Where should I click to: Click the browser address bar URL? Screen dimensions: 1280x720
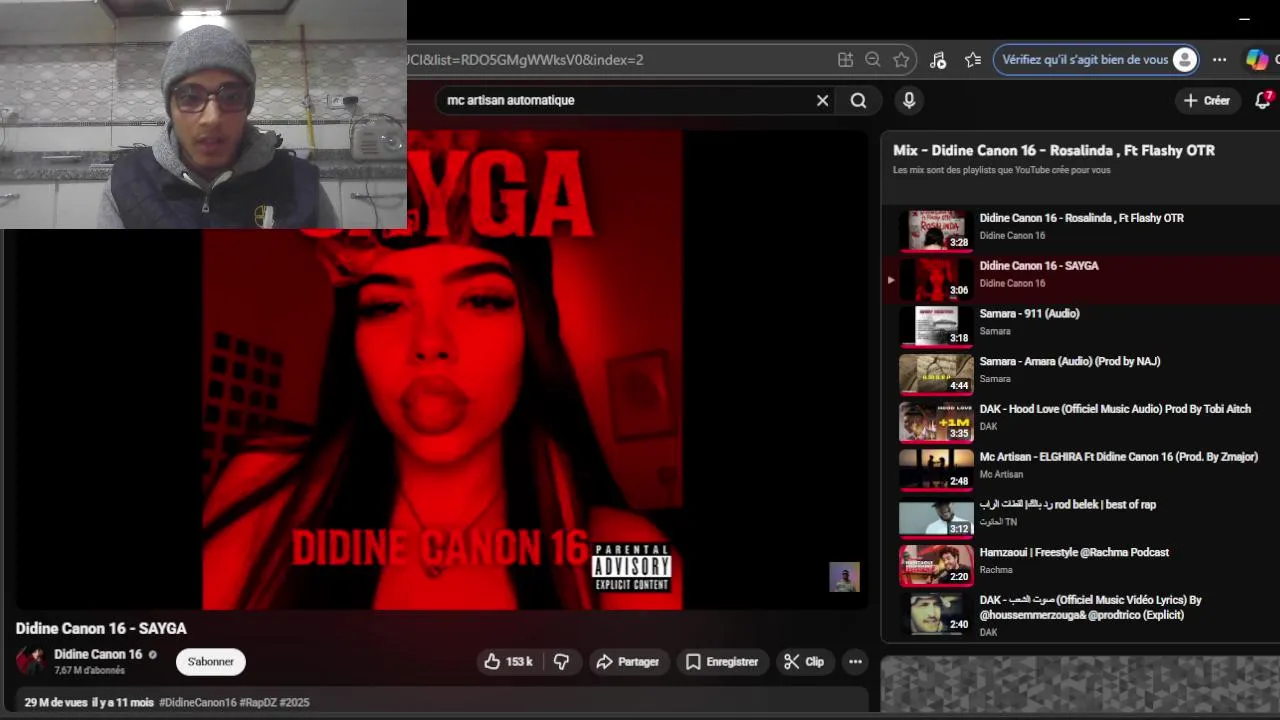[x=525, y=60]
